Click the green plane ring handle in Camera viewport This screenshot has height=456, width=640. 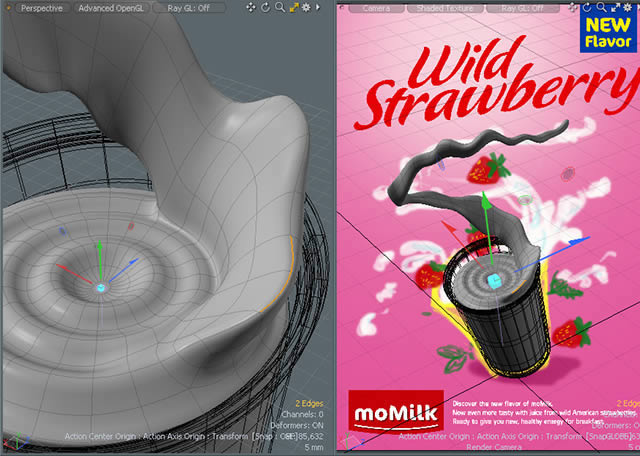tap(526, 200)
